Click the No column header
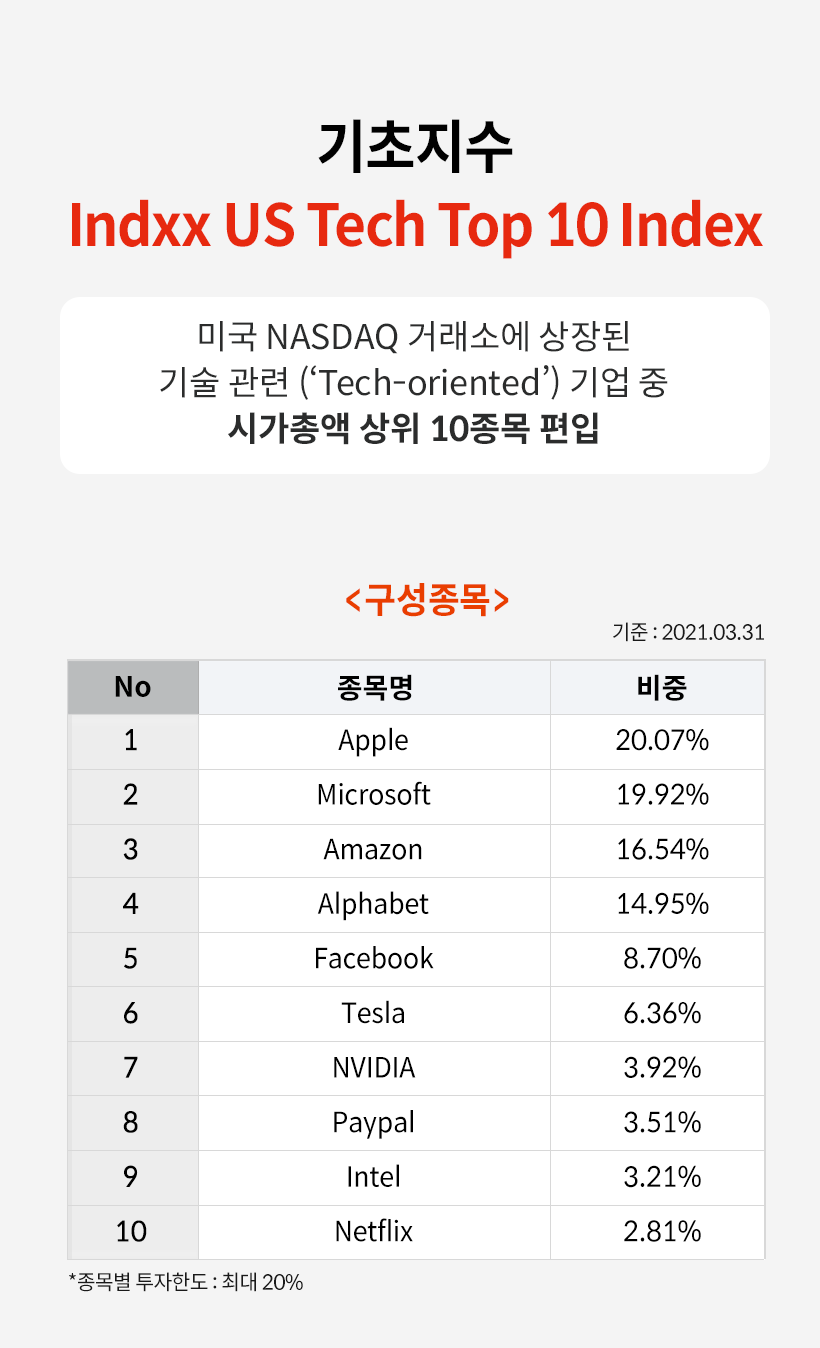Viewport: 820px width, 1348px height. pos(132,687)
